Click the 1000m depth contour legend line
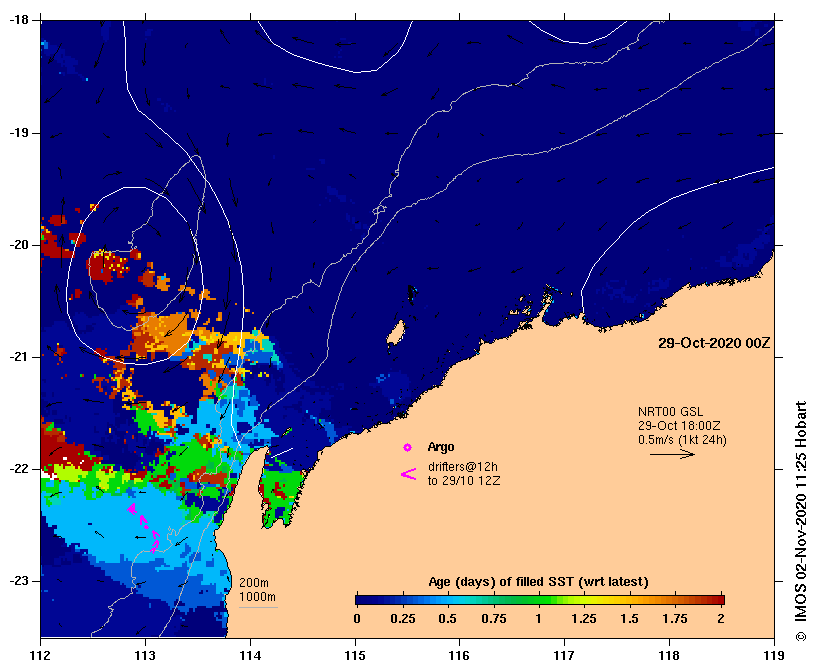 tap(258, 607)
